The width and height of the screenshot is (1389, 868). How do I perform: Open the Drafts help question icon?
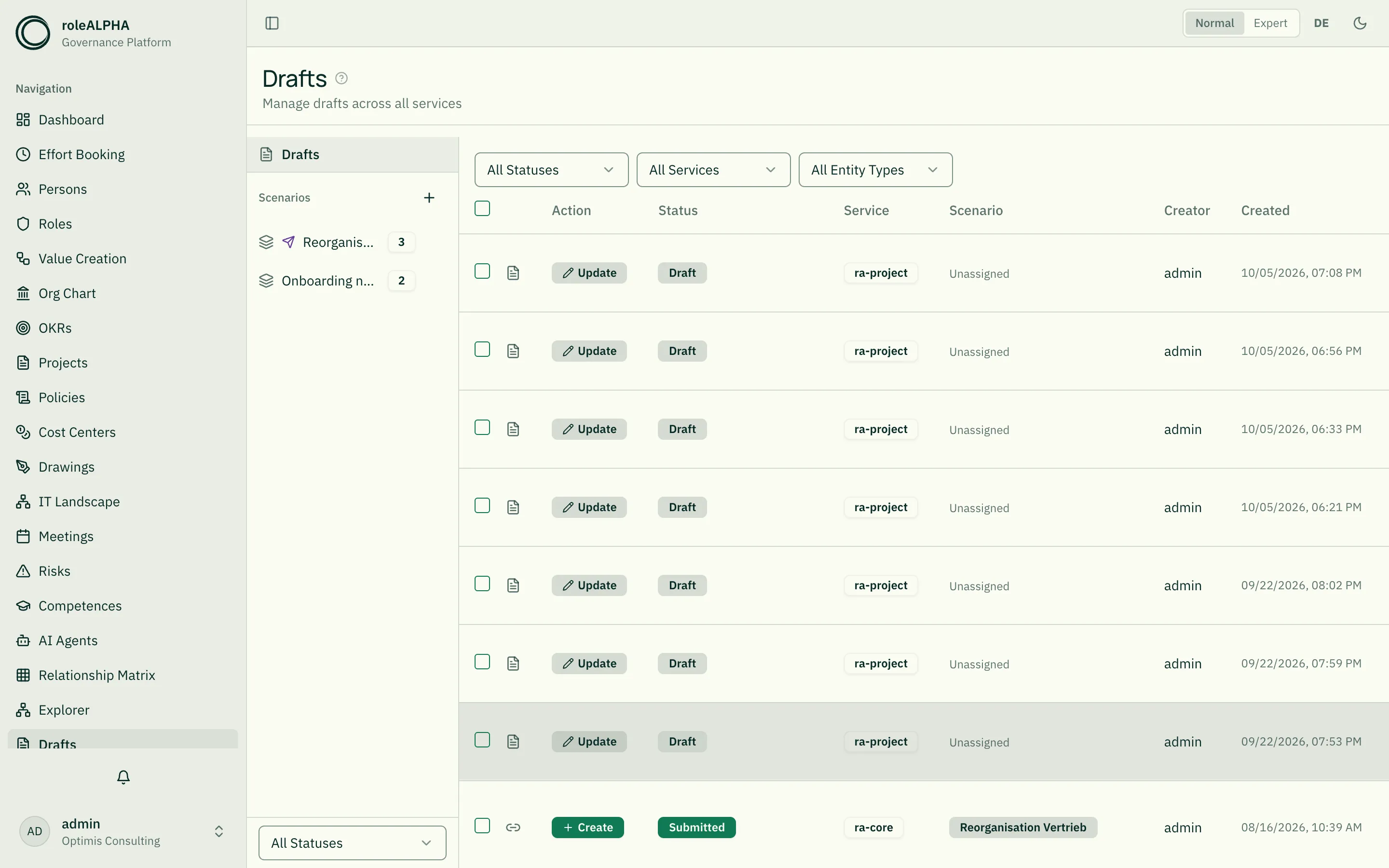click(341, 78)
